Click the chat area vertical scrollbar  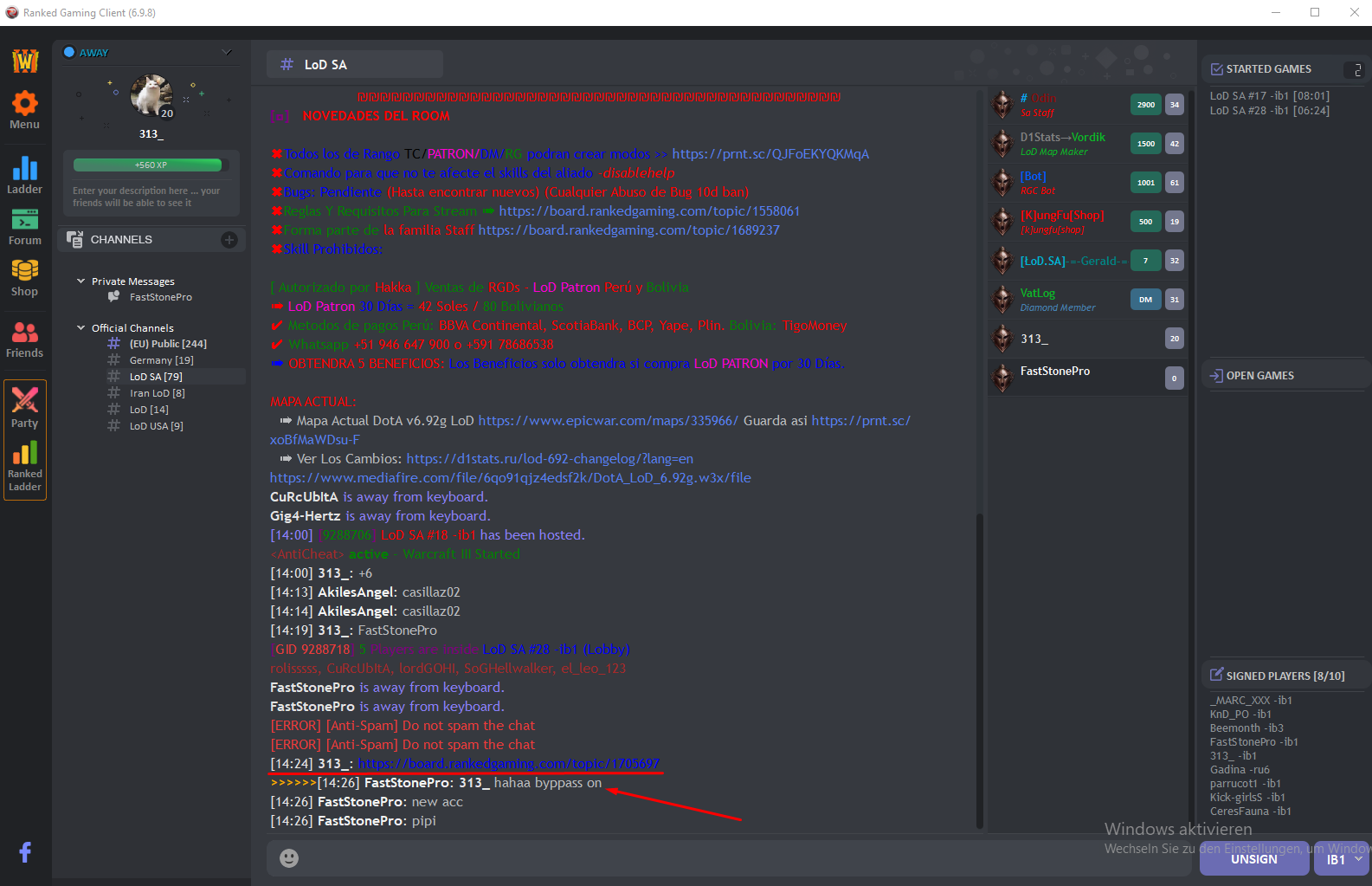tap(980, 671)
